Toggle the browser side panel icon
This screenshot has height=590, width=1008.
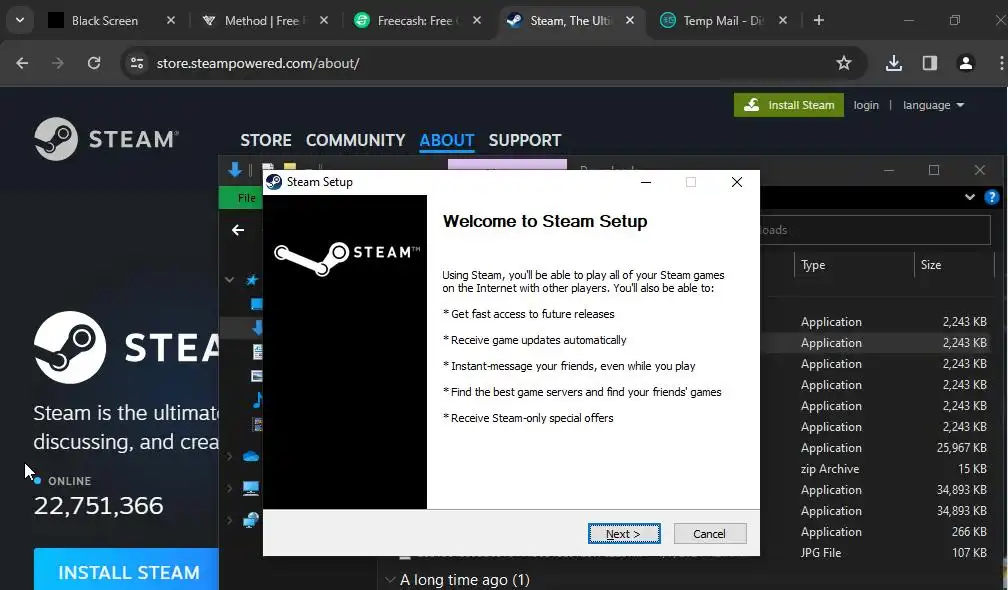[930, 63]
